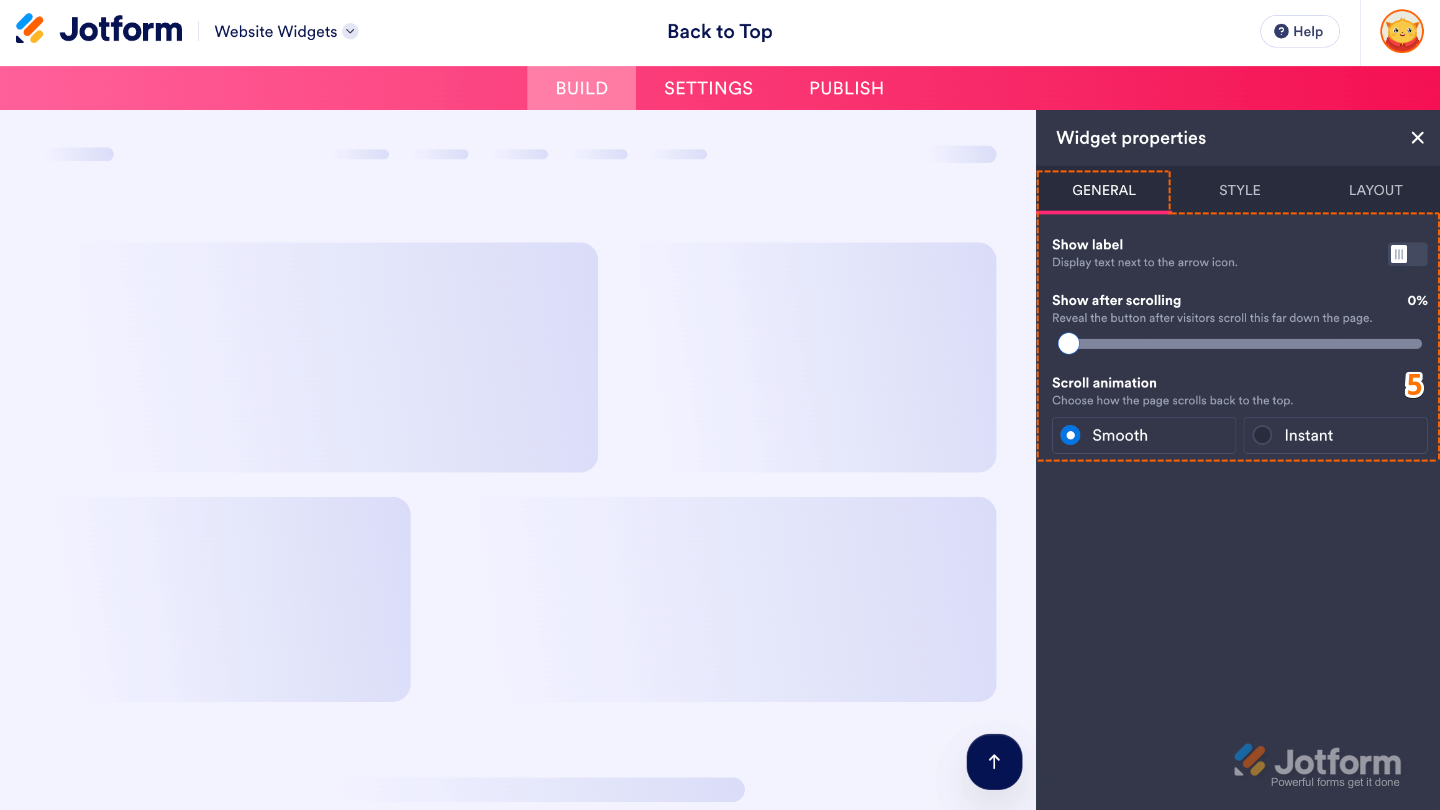Click the Jotform logo

(x=99, y=30)
